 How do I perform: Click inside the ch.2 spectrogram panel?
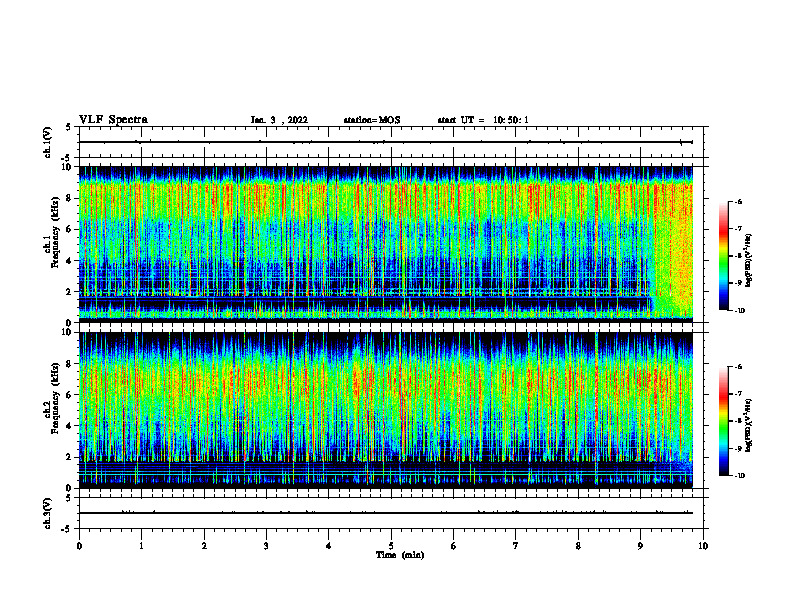tap(386, 410)
